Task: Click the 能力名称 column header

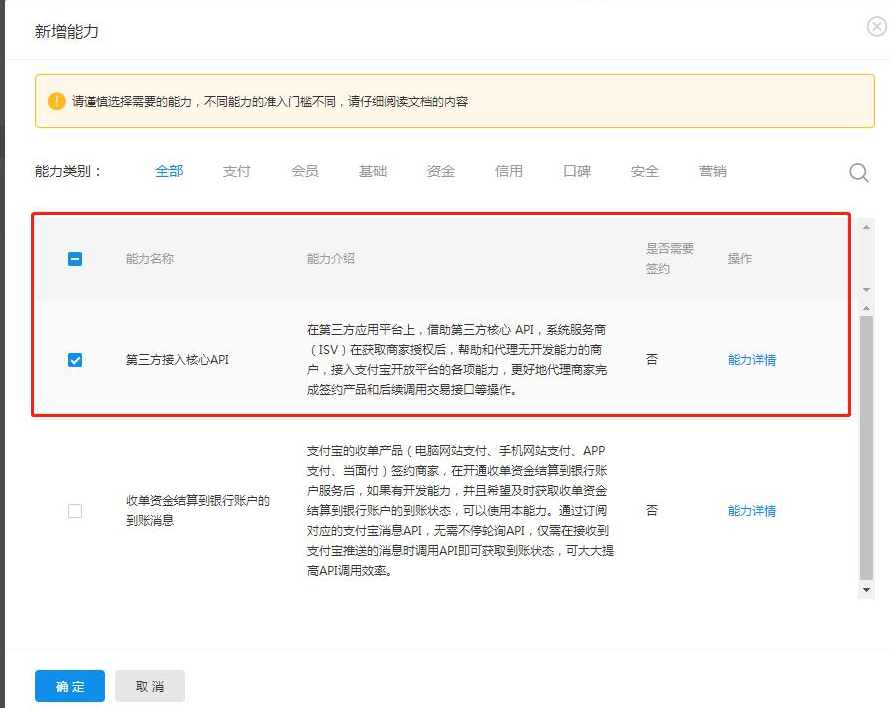Action: click(150, 259)
